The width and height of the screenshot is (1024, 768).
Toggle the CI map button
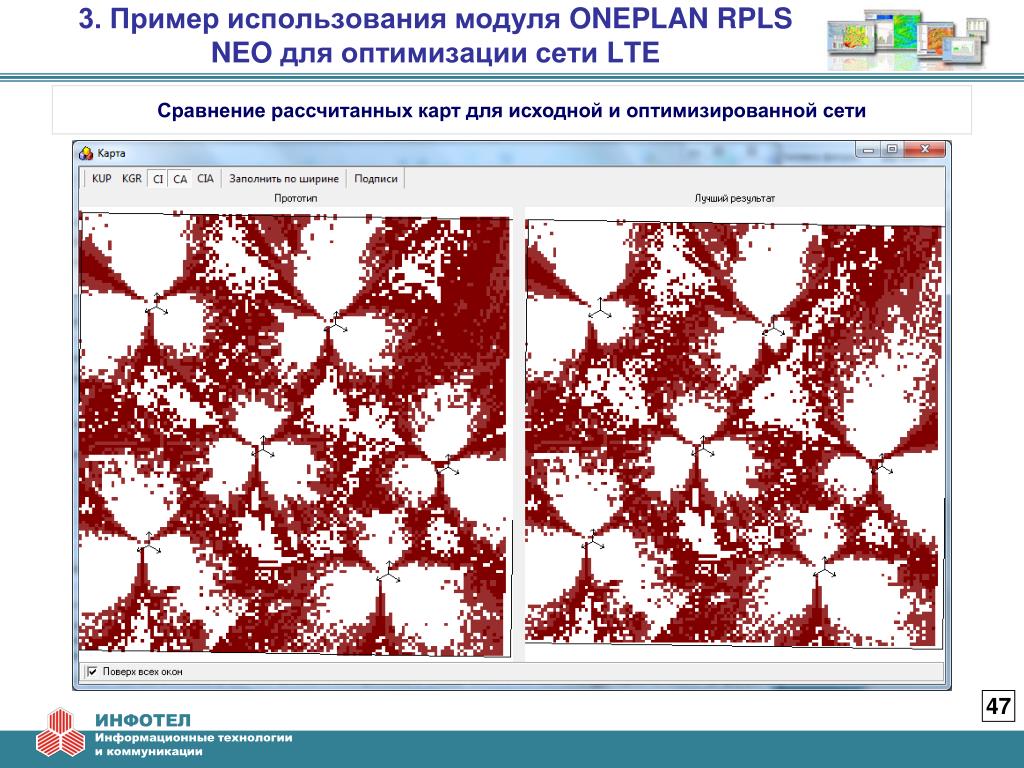158,178
